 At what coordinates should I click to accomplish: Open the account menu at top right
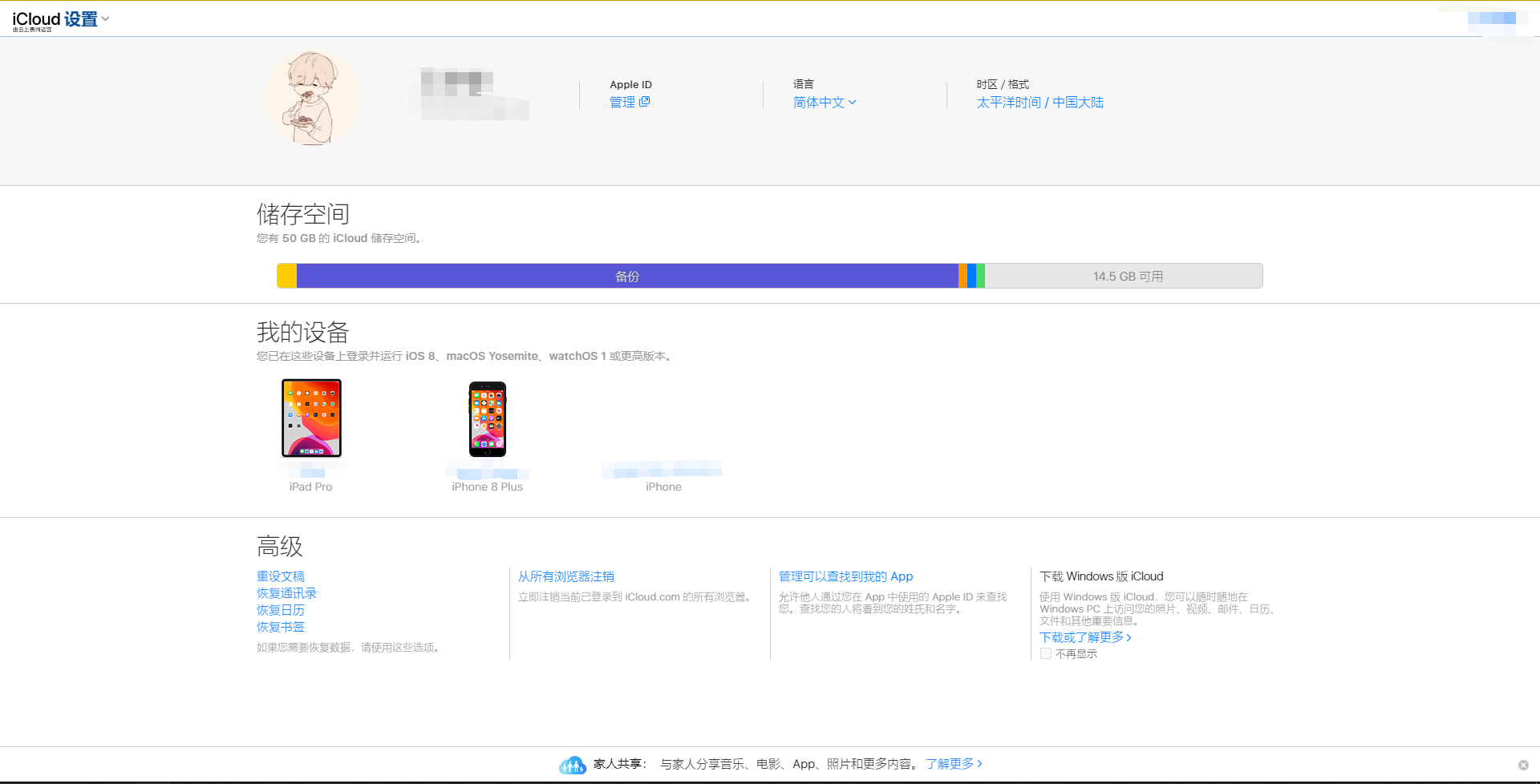pos(1491,18)
